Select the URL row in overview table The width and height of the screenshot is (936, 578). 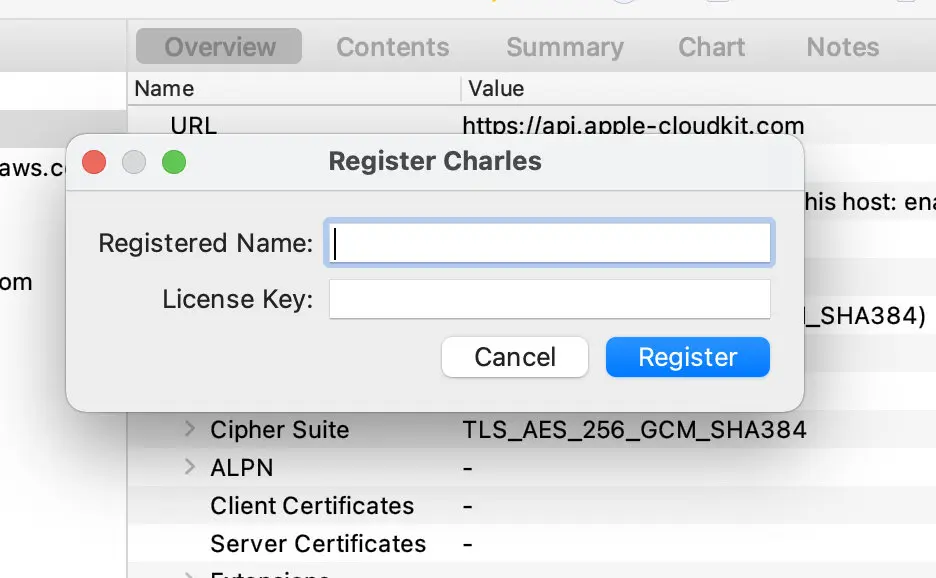[x=193, y=126]
